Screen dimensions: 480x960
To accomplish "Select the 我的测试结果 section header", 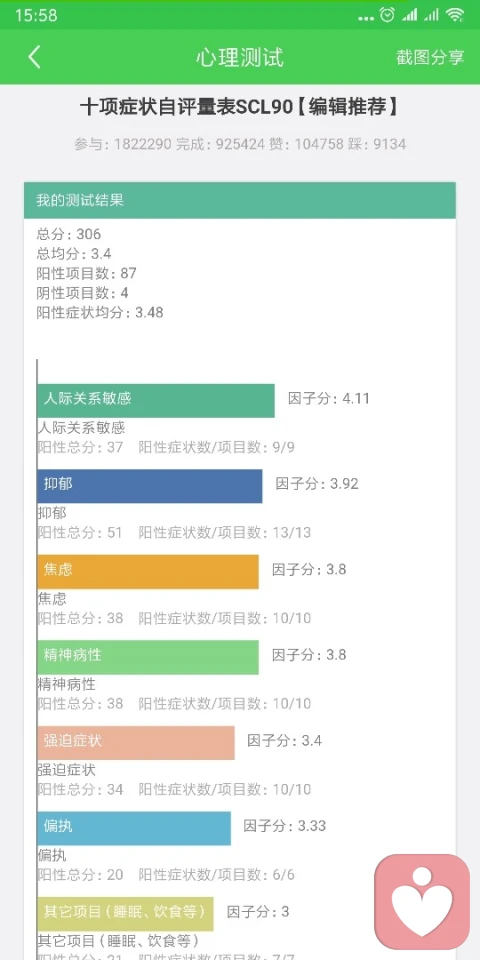I will 240,200.
